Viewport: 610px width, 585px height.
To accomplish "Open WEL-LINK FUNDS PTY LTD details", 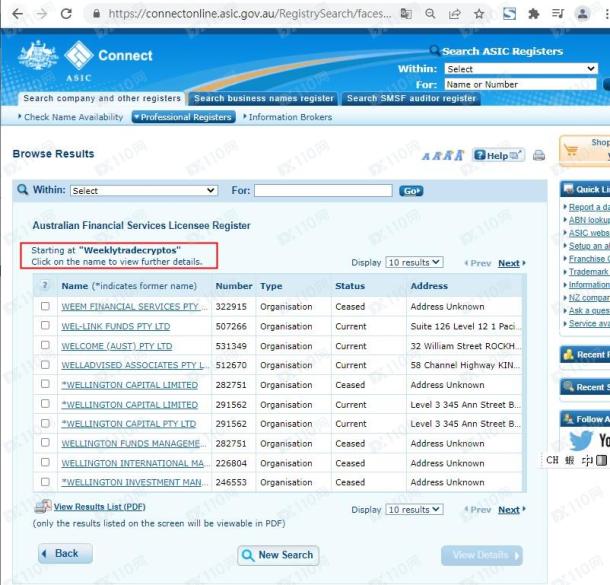I will pos(116,326).
